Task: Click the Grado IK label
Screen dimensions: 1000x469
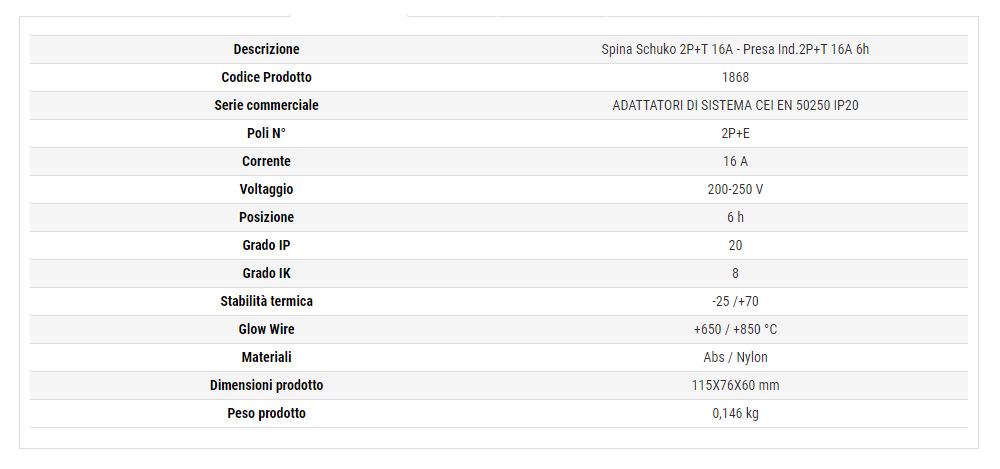Action: (x=266, y=273)
